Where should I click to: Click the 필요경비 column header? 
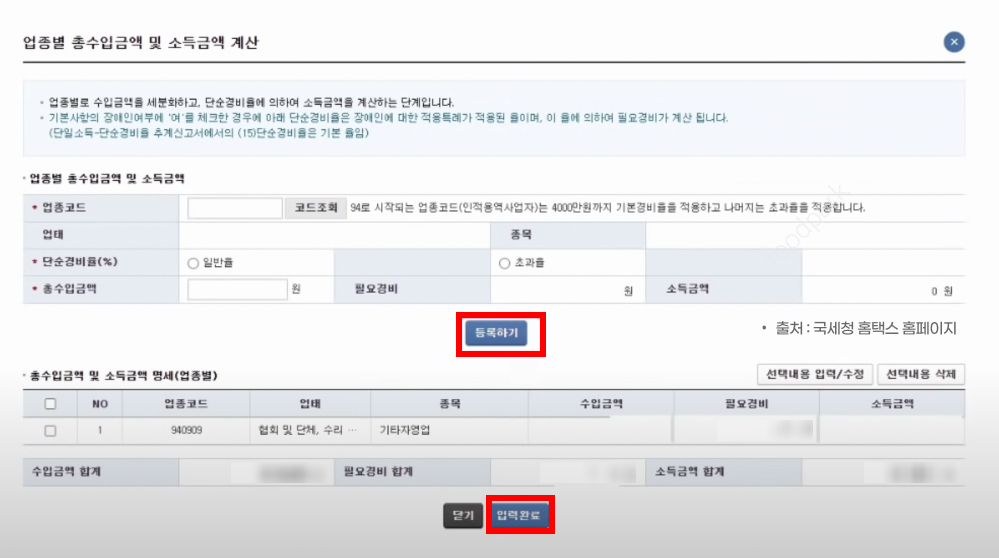(x=746, y=404)
